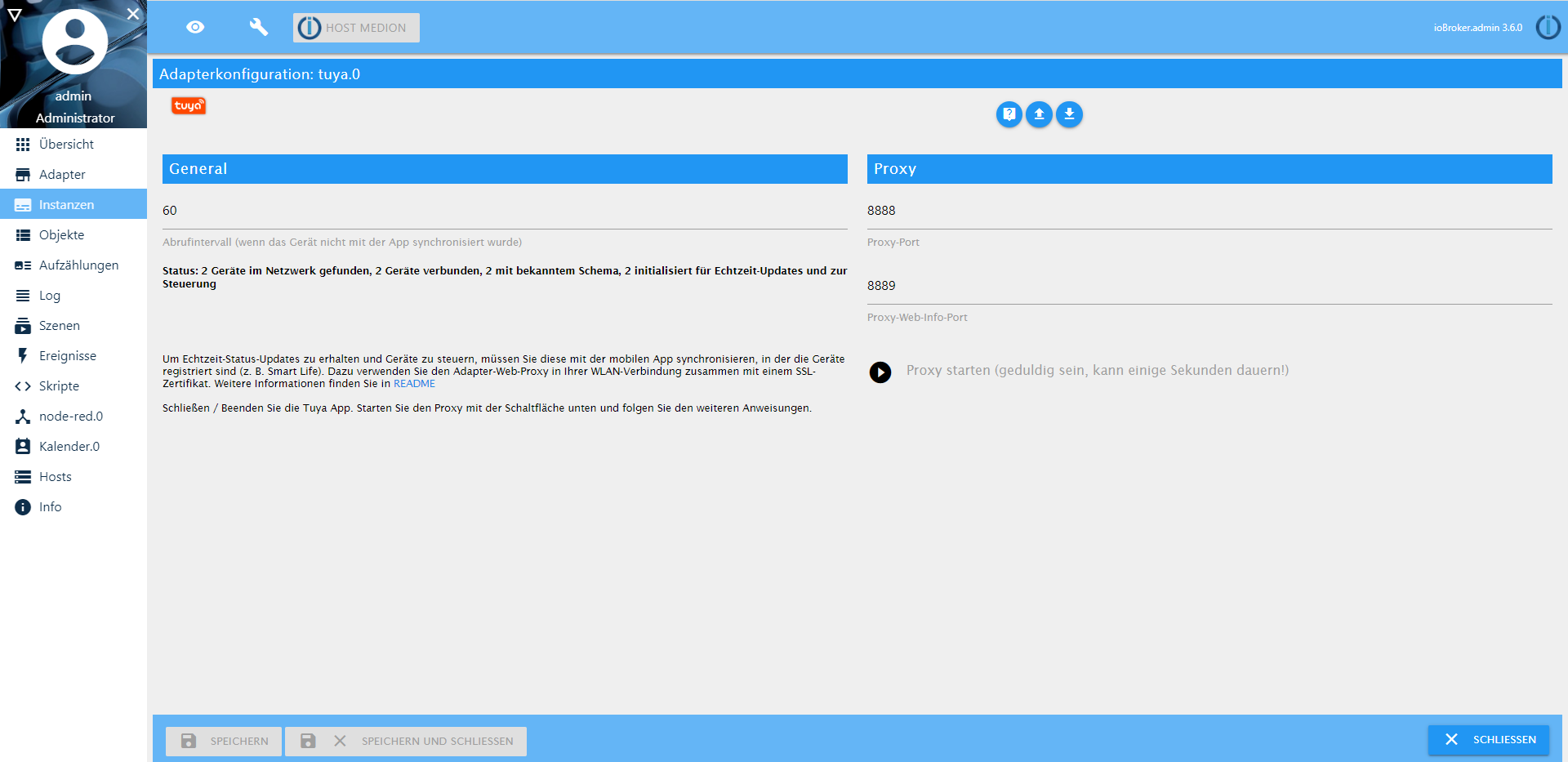Viewport: 1568px width, 762px height.
Task: Select HOST MEDION in the header
Action: coord(355,27)
